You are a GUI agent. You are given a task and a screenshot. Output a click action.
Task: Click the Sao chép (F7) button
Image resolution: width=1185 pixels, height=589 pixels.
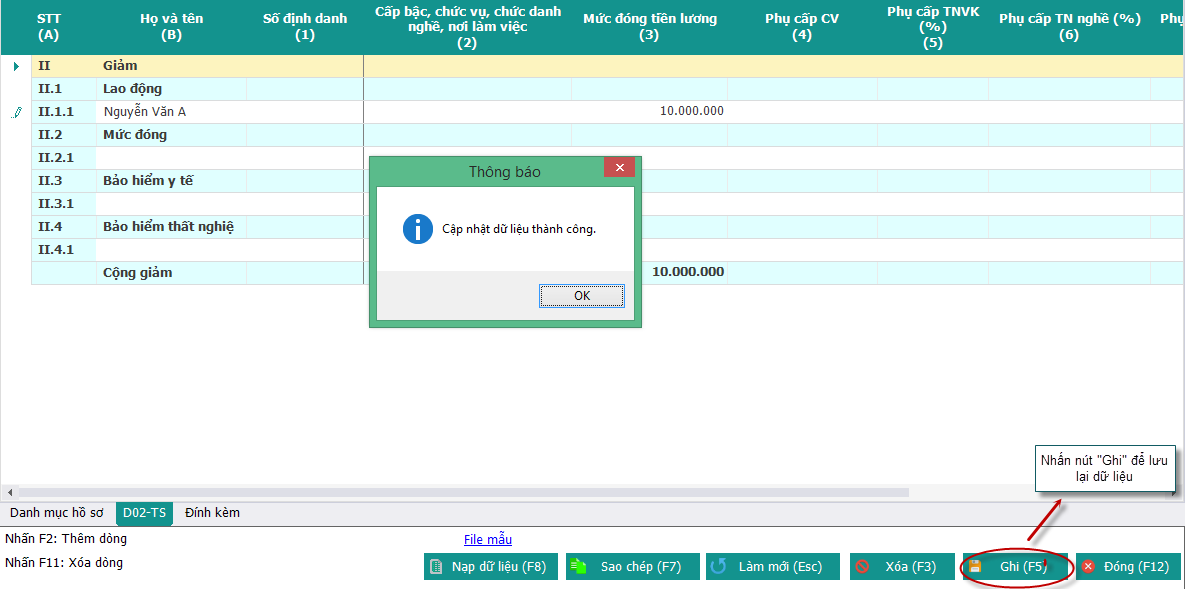633,566
